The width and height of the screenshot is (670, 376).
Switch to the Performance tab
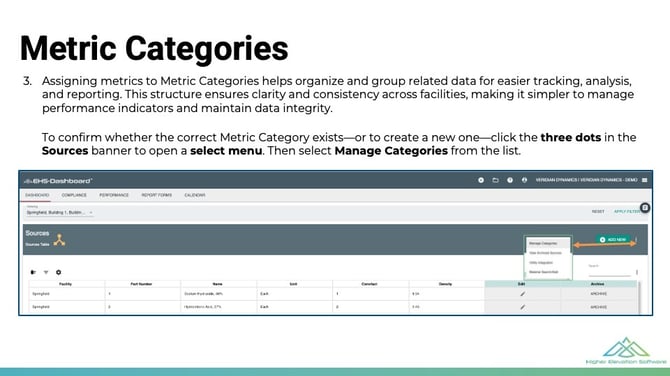114,195
